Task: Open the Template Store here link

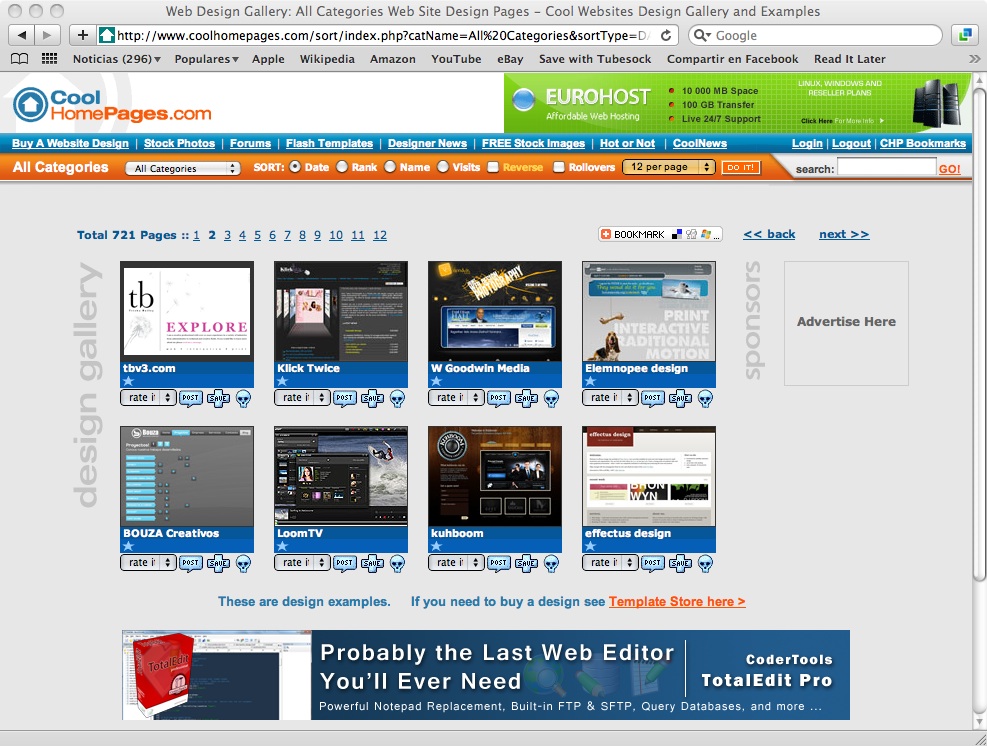Action: click(x=677, y=602)
